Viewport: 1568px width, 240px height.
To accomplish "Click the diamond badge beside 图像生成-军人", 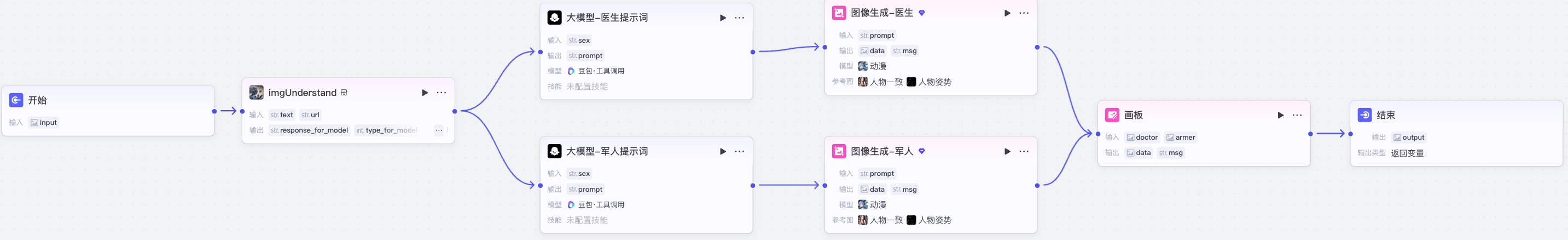I will [x=921, y=151].
